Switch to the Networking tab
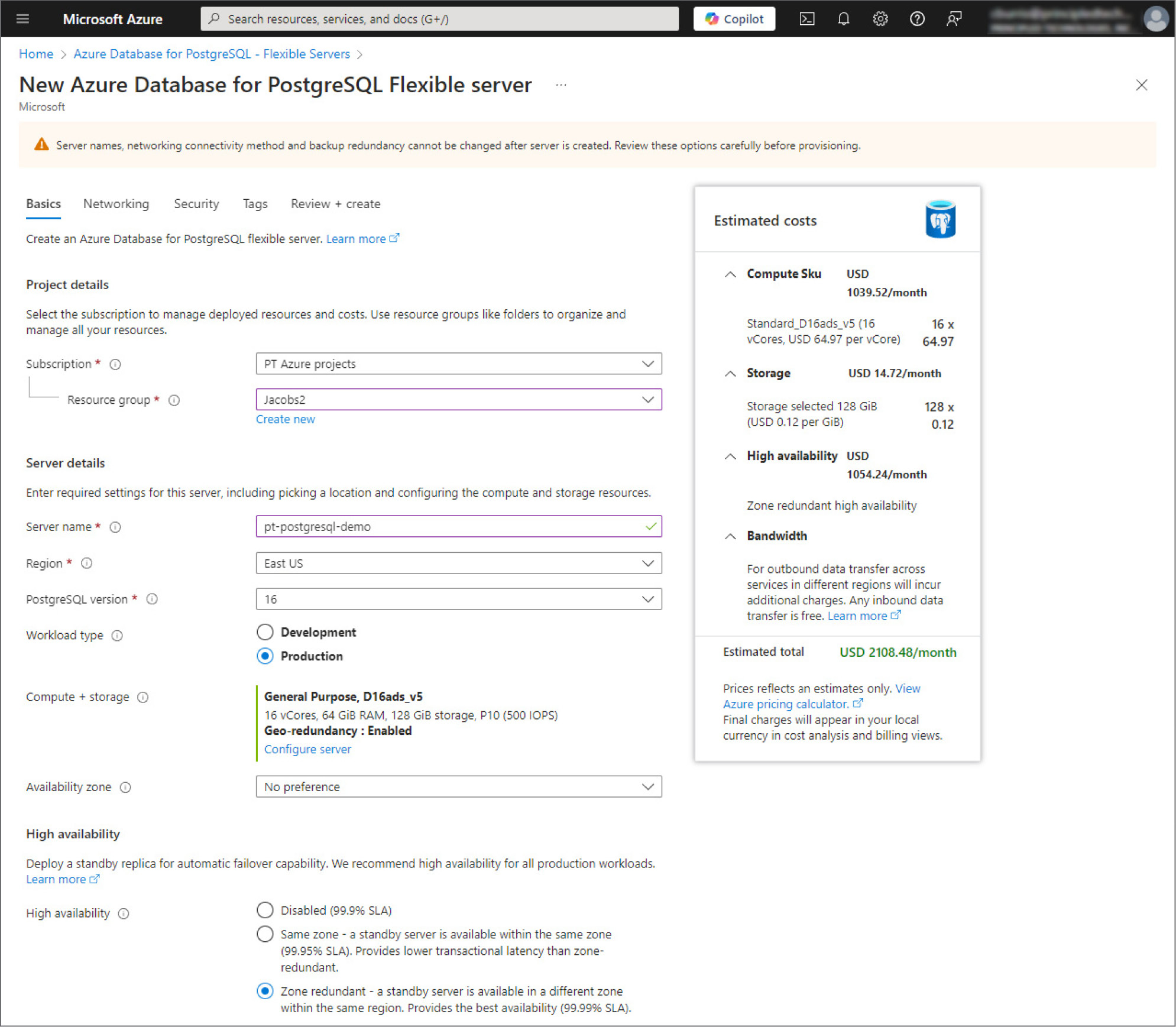Image resolution: width=1176 pixels, height=1027 pixels. pyautogui.click(x=116, y=204)
